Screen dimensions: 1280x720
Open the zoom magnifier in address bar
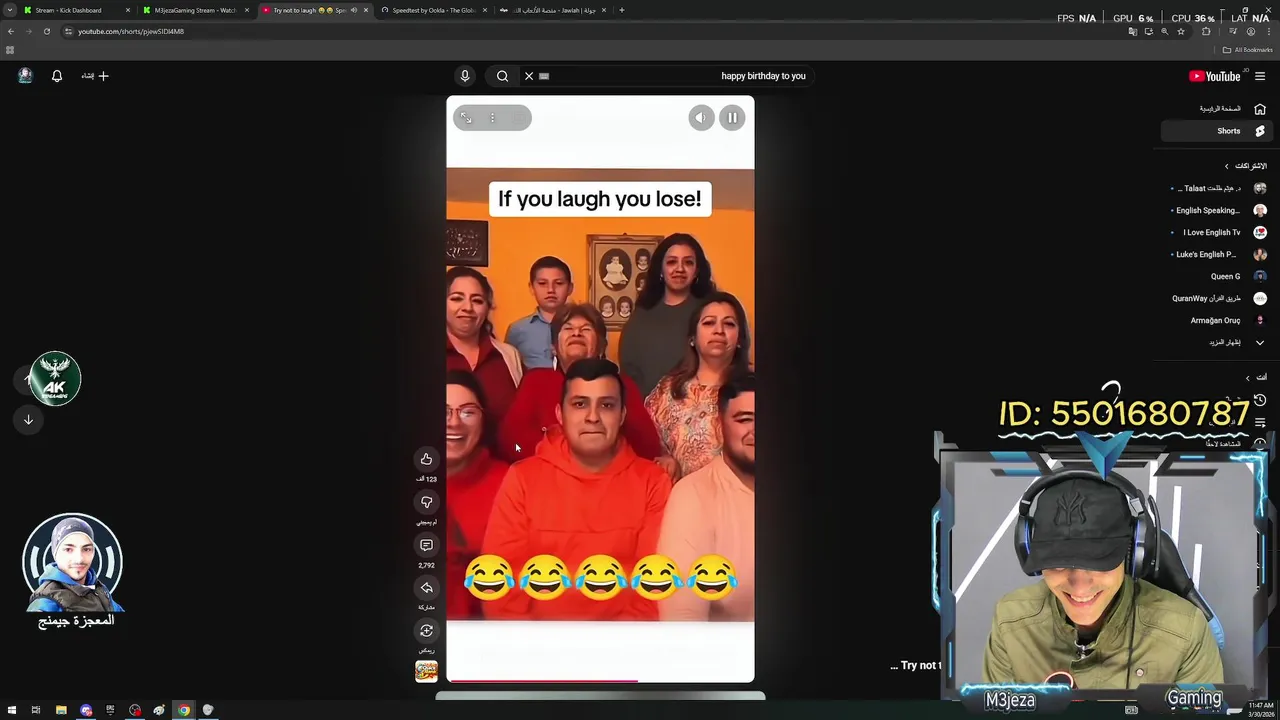1164,31
